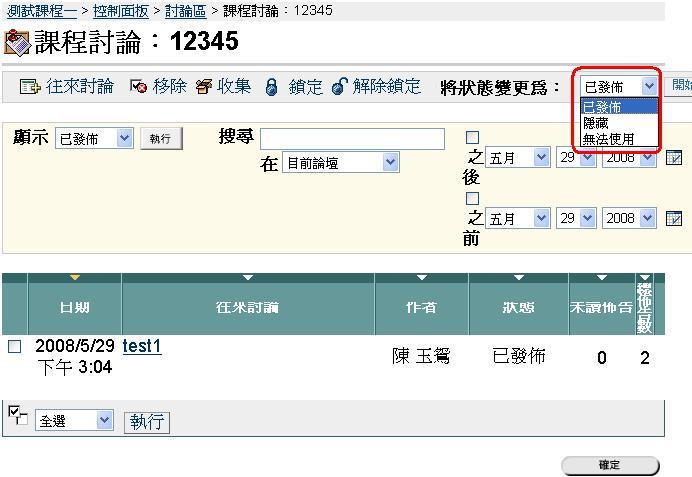Tick the checkbox for the test1 row
The height and width of the screenshot is (477, 692).
coord(14,347)
